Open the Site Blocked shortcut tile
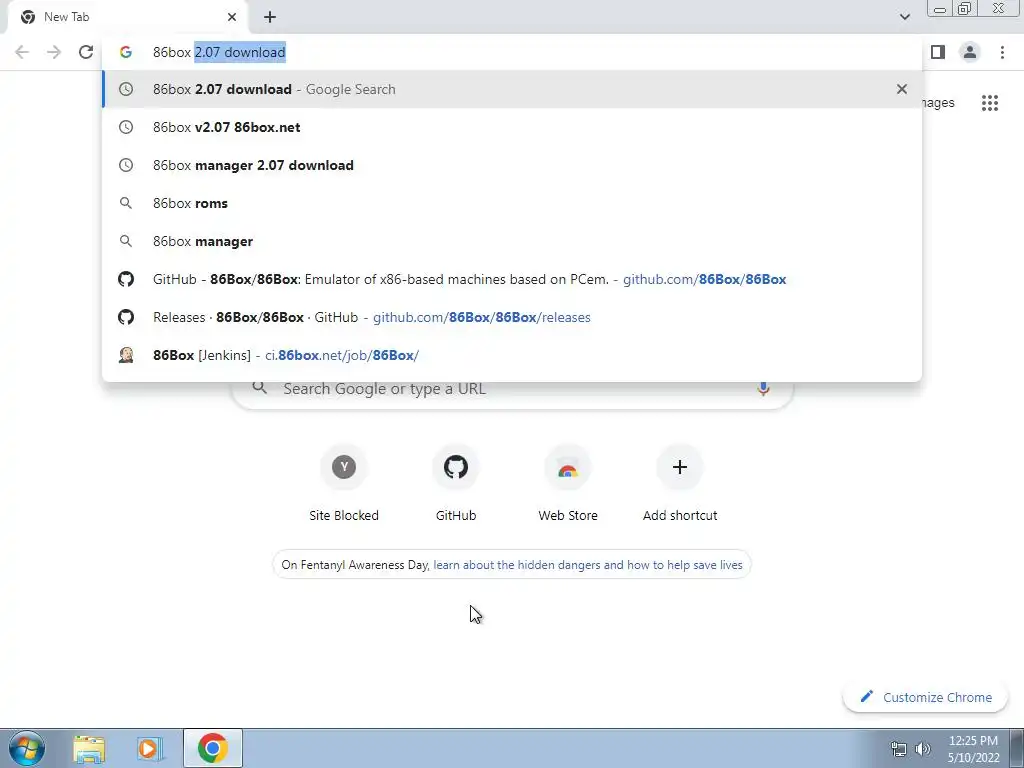1024x768 pixels. point(344,484)
